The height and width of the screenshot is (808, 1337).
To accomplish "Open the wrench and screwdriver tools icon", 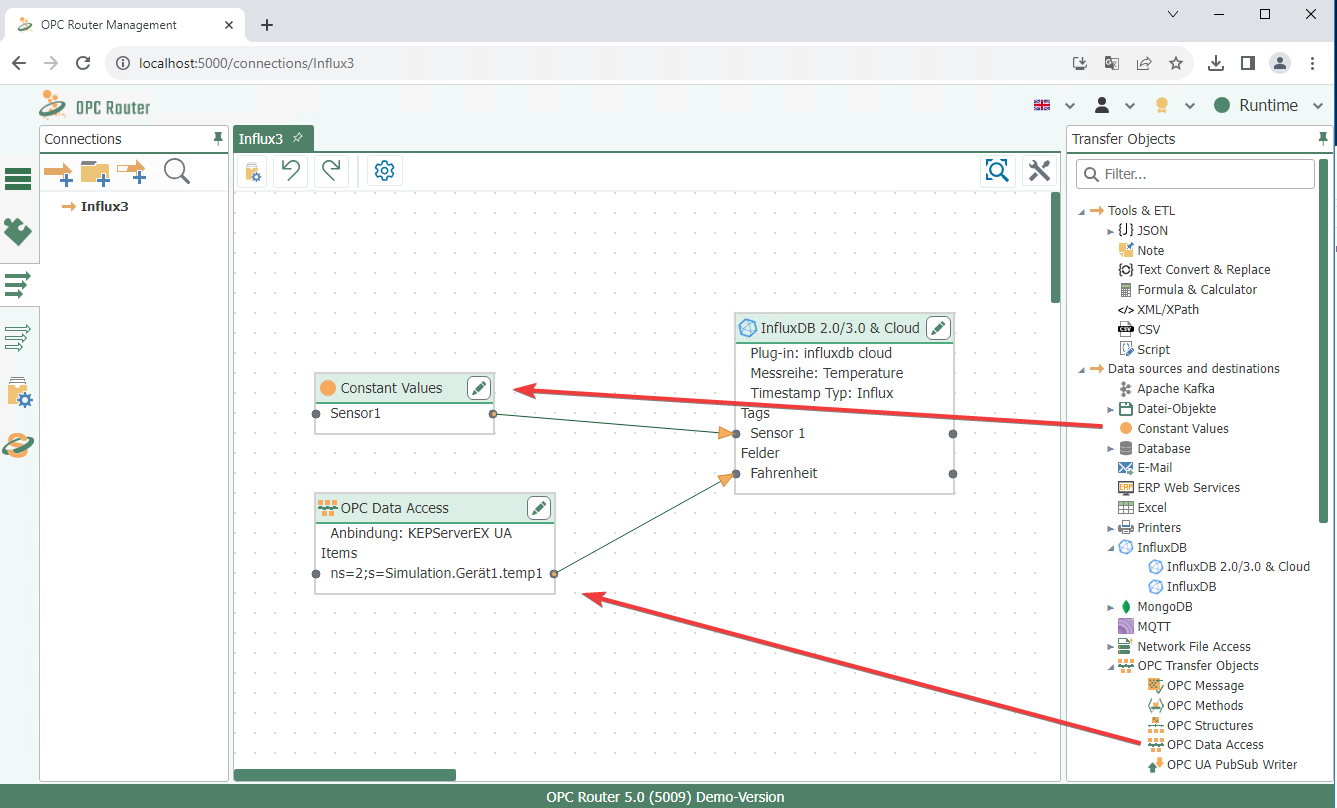I will pyautogui.click(x=1040, y=171).
